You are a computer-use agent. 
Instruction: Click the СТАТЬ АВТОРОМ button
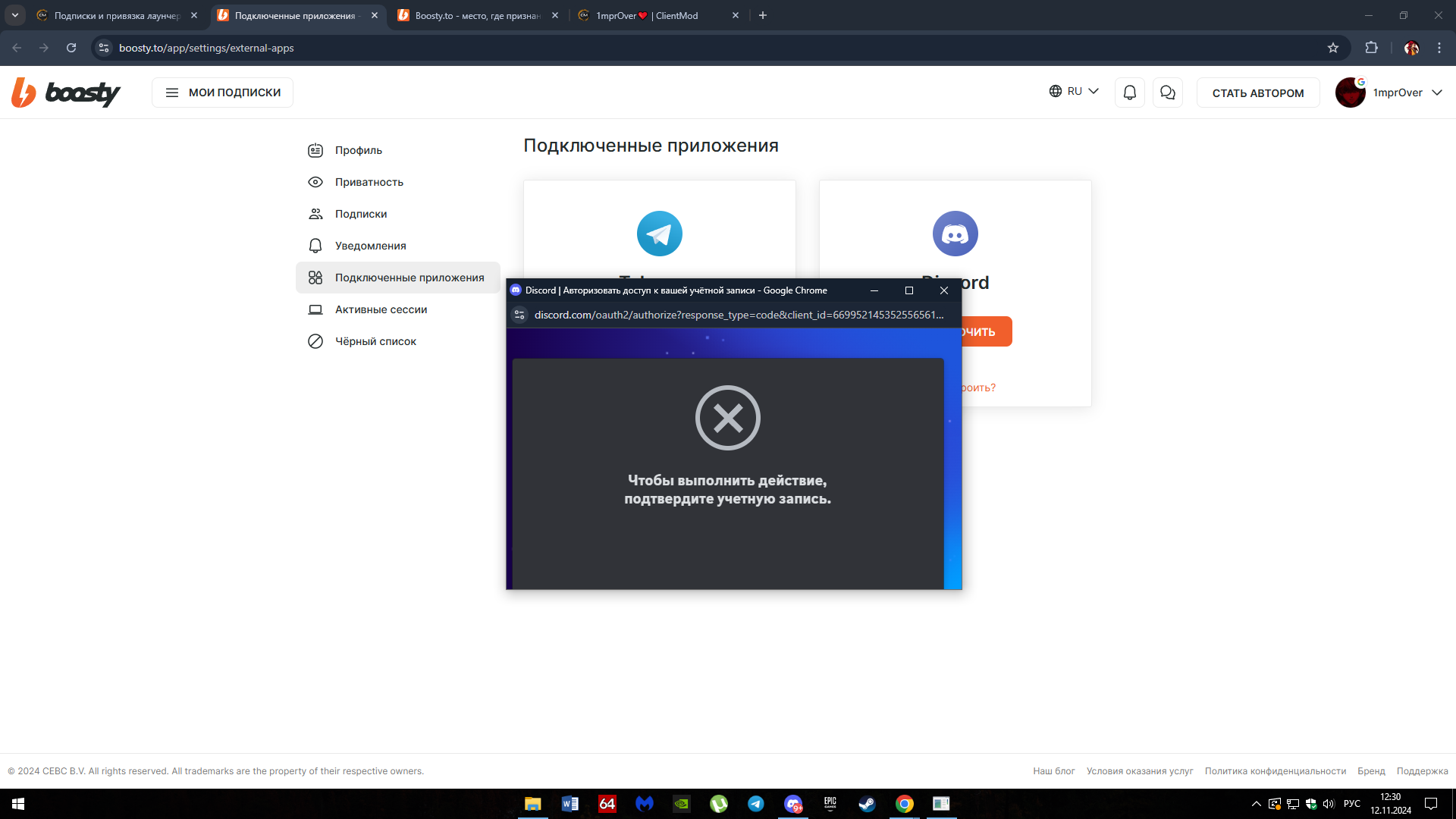click(1257, 93)
